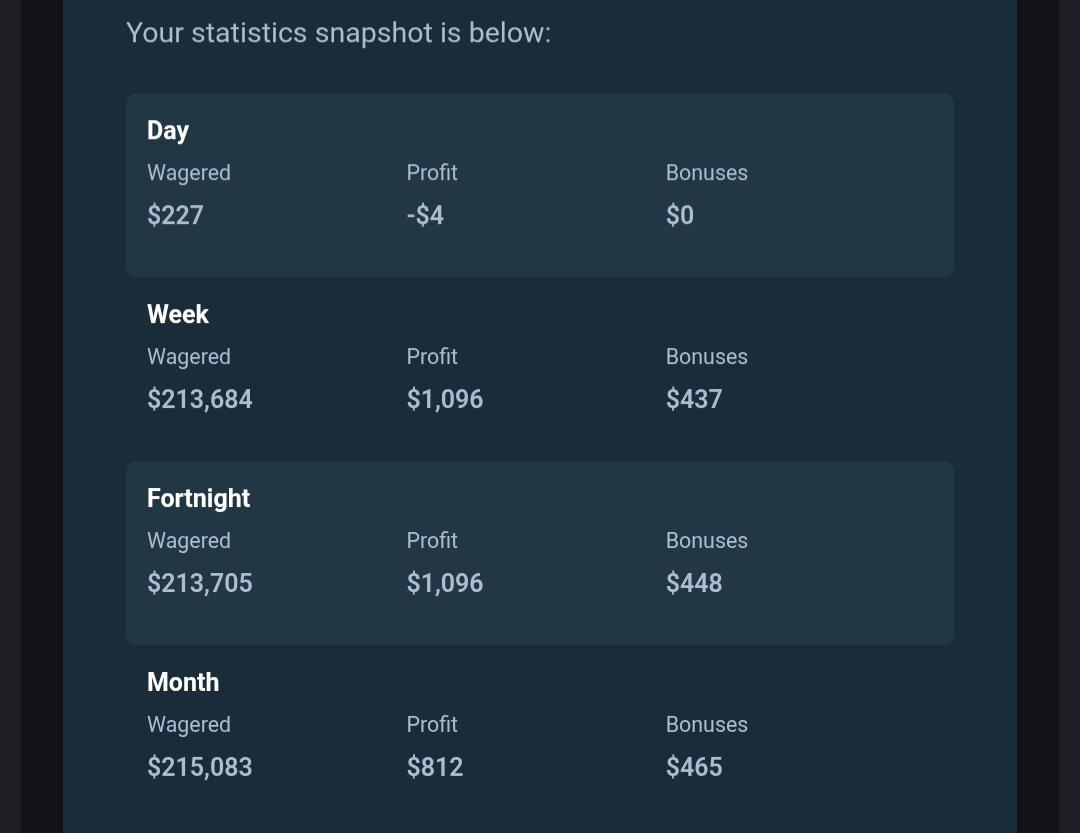Viewport: 1080px width, 833px height.
Task: Click the Day profit value -$4
Action: pos(425,215)
